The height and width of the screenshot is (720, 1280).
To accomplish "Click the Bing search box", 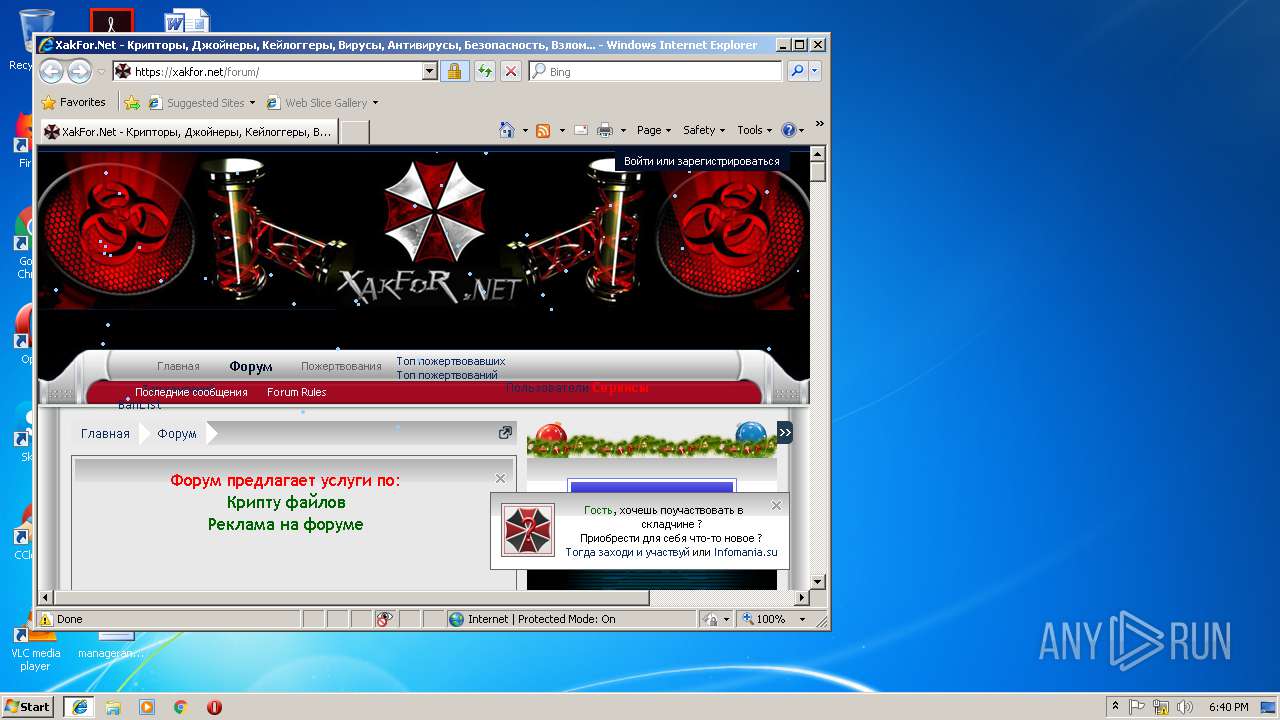I will 655,71.
